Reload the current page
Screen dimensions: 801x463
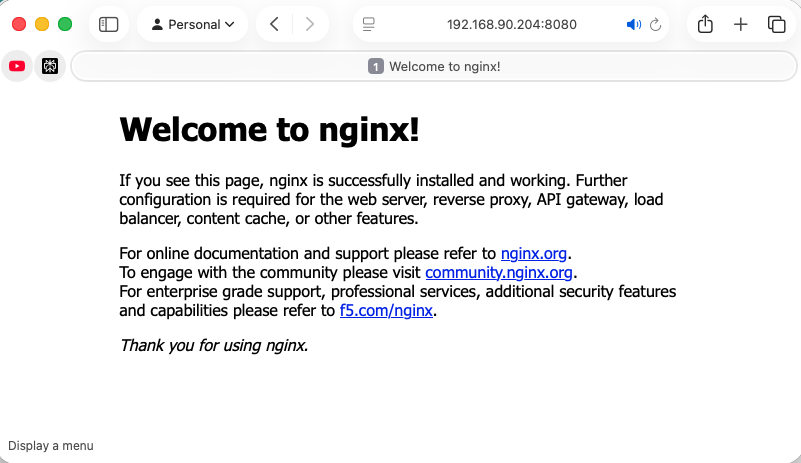pyautogui.click(x=656, y=24)
